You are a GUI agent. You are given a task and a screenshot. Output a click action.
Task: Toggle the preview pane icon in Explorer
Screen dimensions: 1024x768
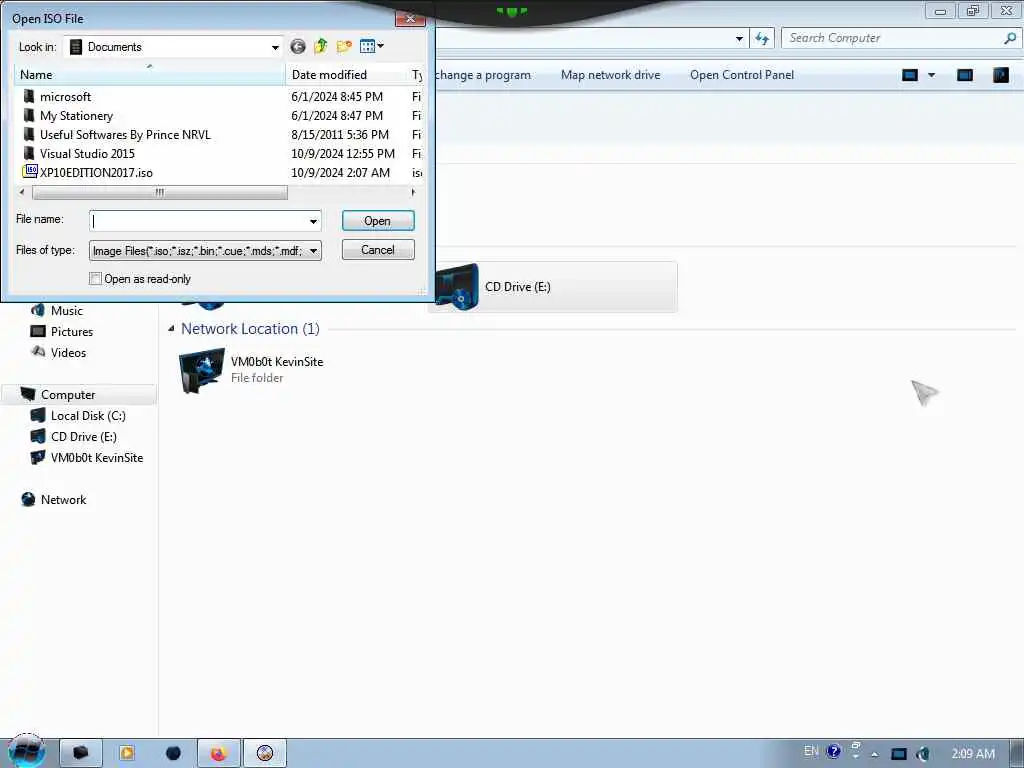click(965, 75)
